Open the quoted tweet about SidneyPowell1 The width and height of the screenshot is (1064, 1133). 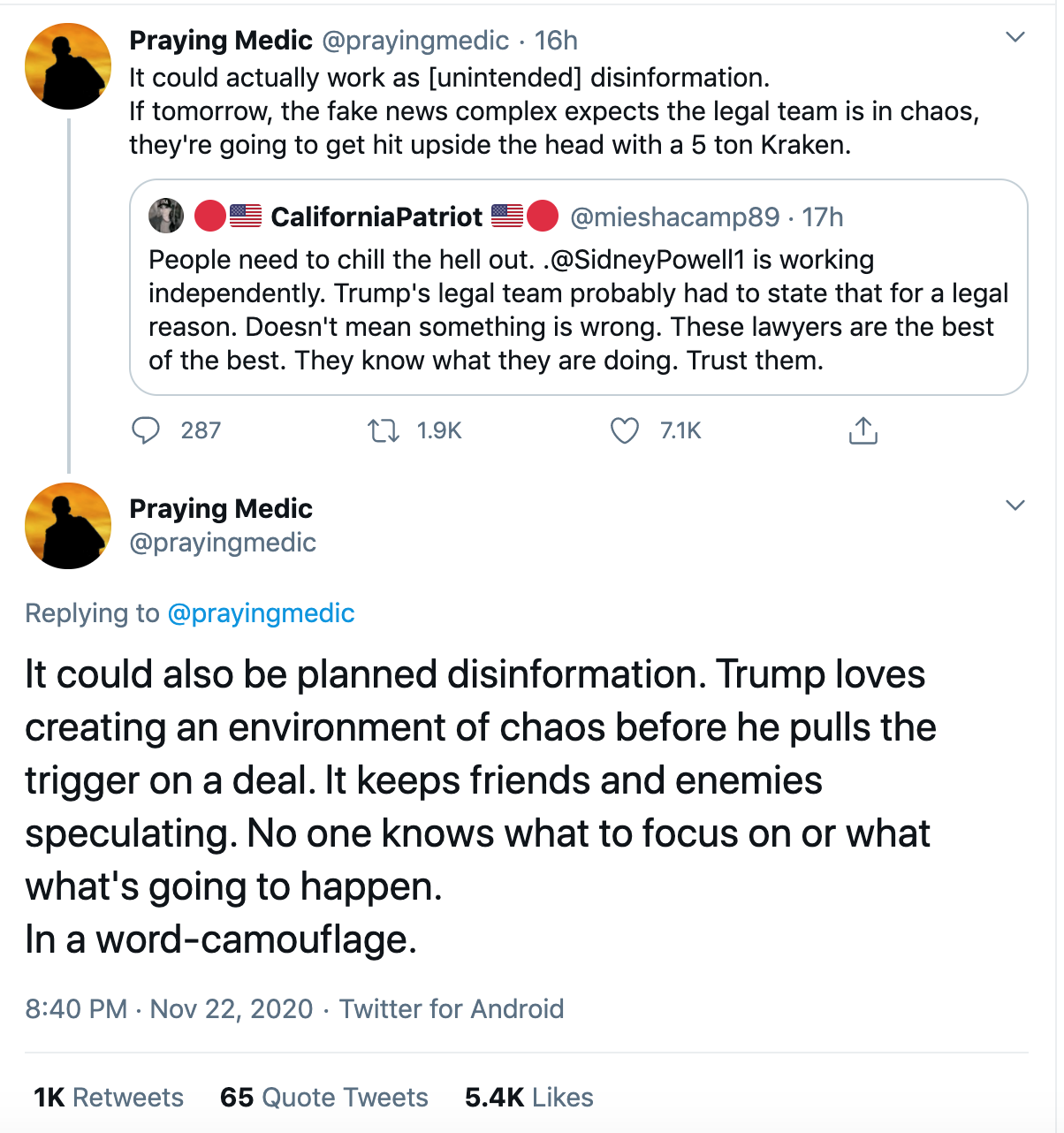(x=578, y=309)
